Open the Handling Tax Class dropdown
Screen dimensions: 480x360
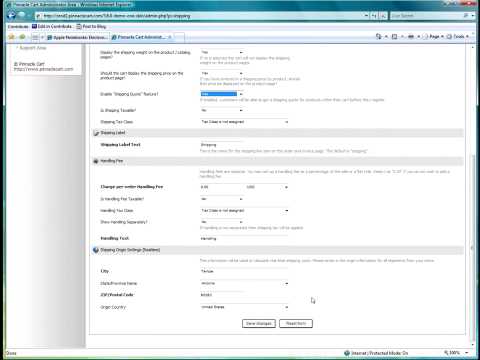[244, 211]
